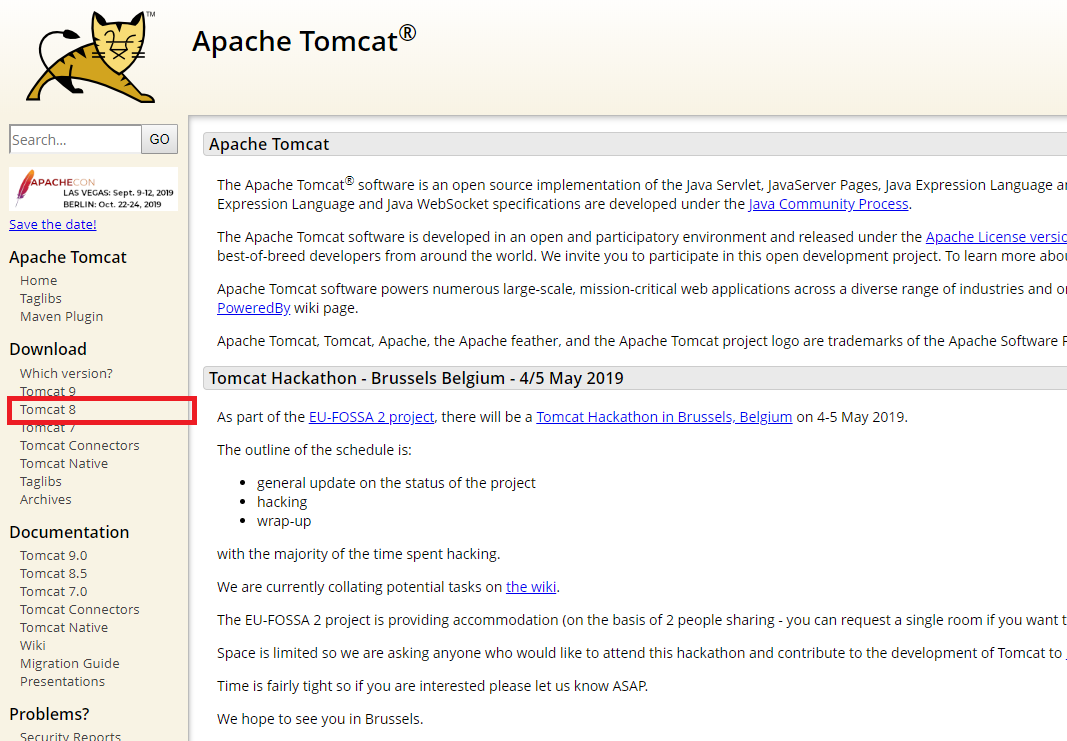This screenshot has width=1067, height=741.
Task: Open Taglibs under Download section
Action: [41, 482]
